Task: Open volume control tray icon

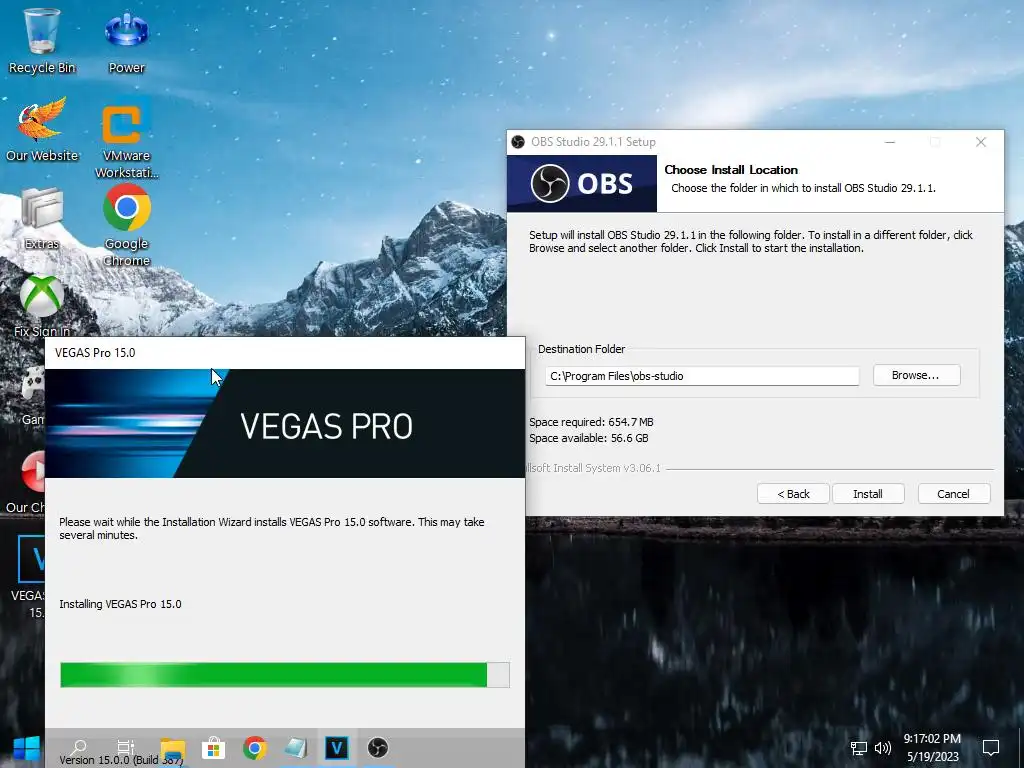Action: (883, 748)
